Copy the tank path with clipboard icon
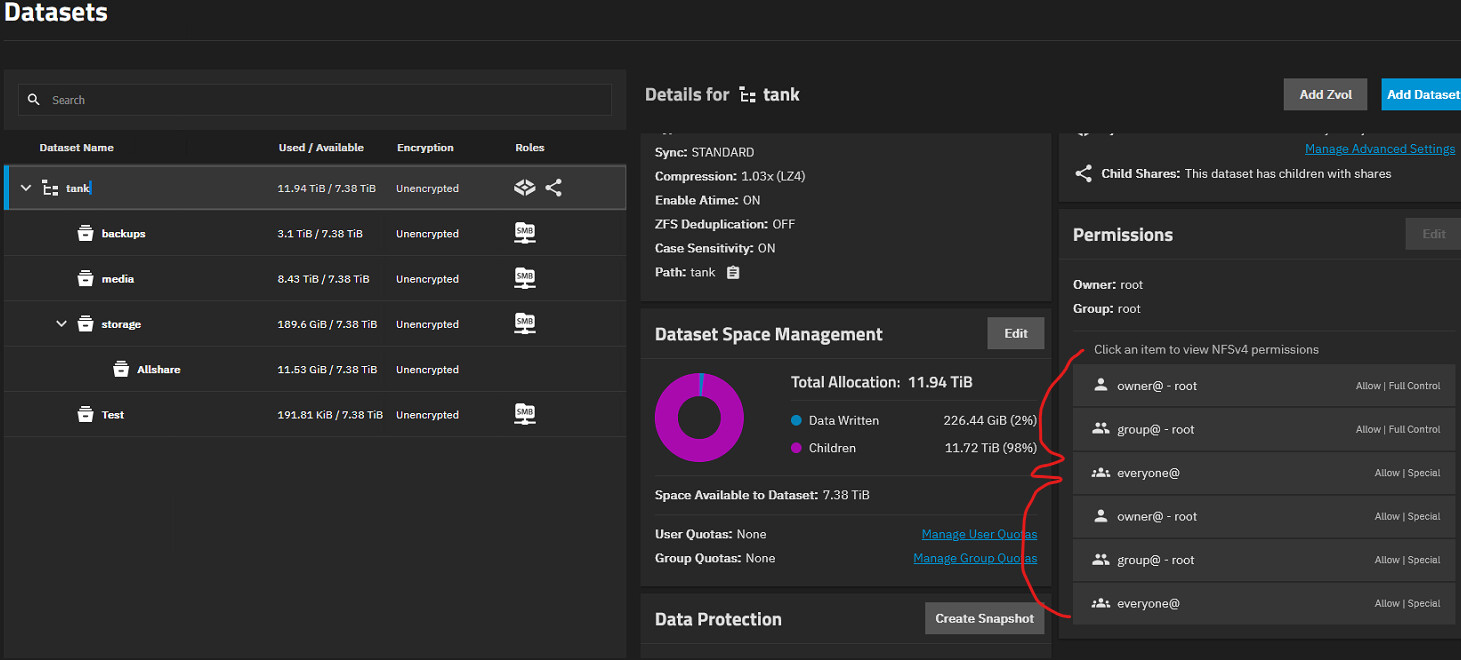Screen dimensions: 1461x660 coord(733,272)
